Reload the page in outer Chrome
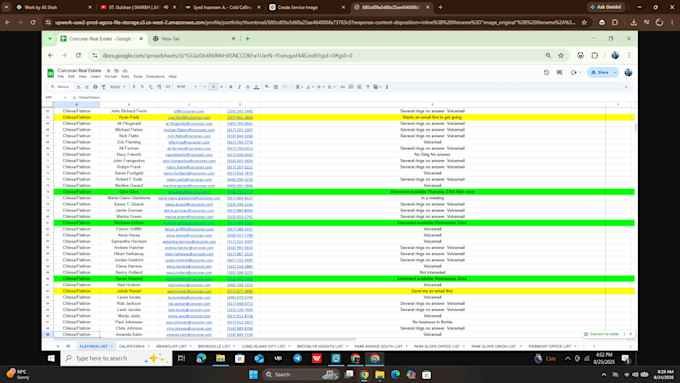This screenshot has height=383, width=680. point(33,22)
